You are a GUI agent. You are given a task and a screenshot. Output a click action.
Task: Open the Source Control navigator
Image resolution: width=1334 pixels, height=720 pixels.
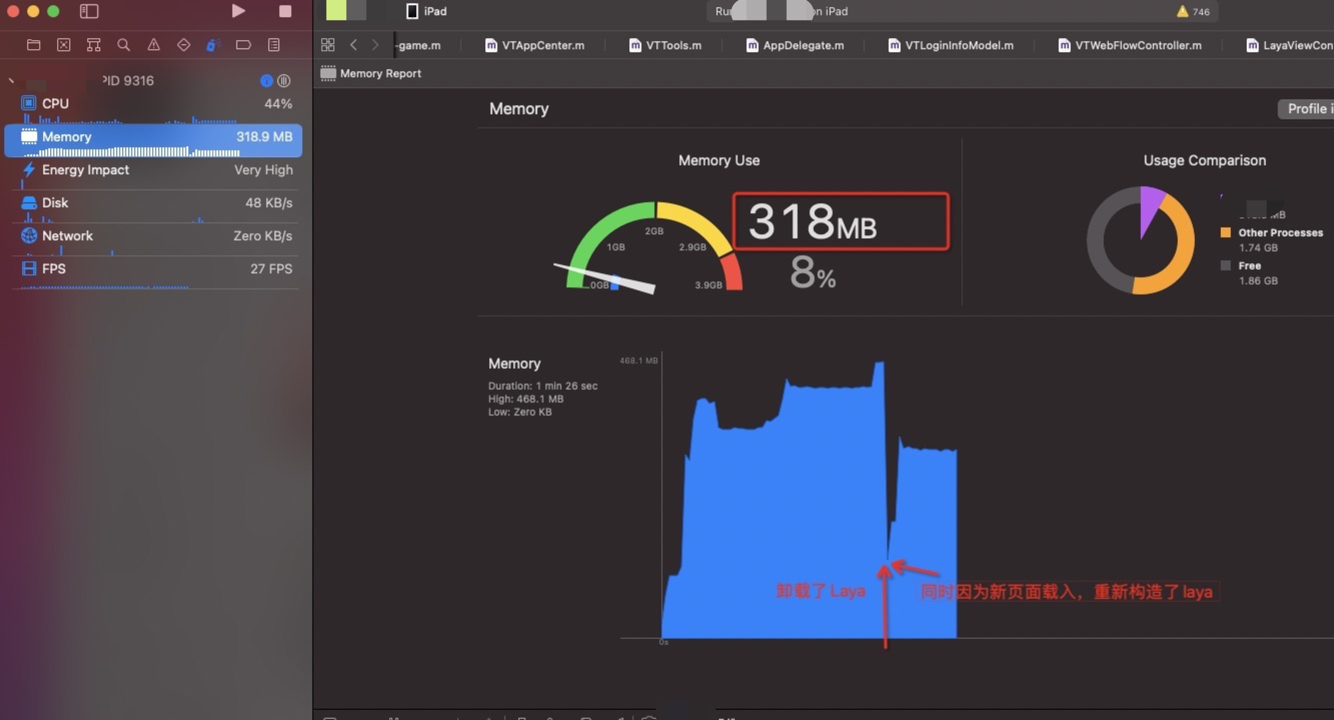pyautogui.click(x=63, y=45)
